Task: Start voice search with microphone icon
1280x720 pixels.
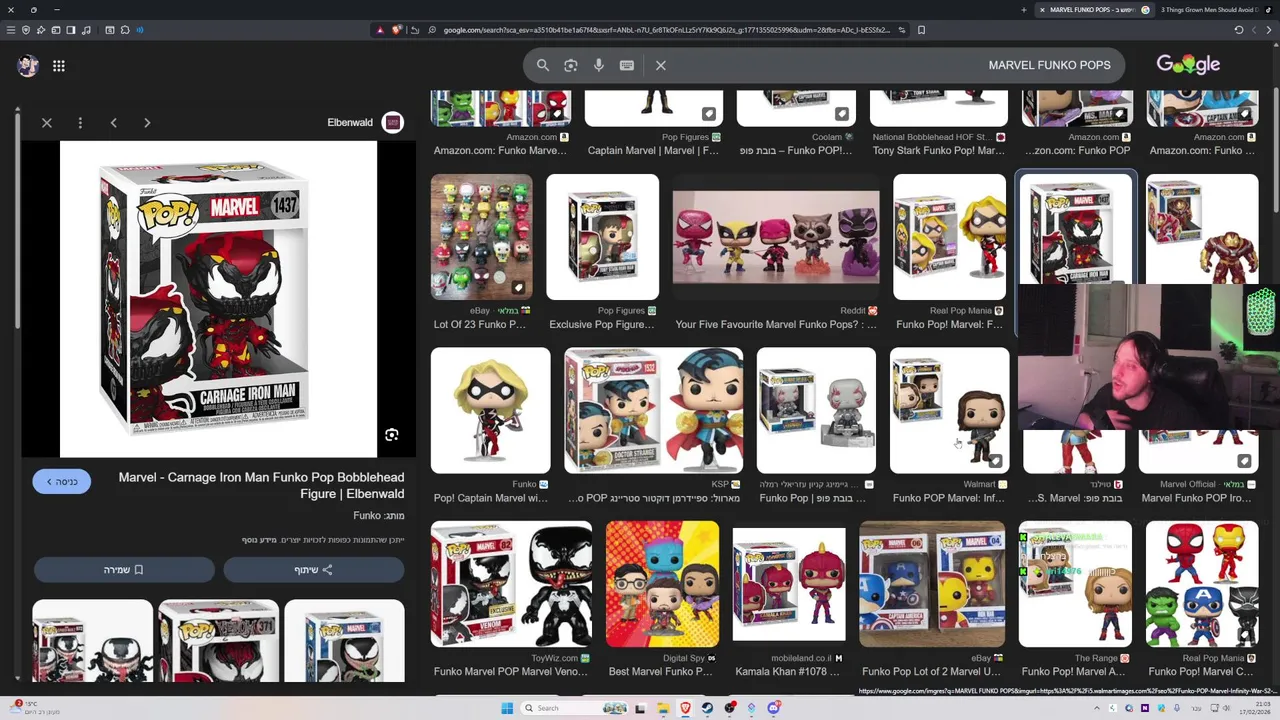Action: point(599,65)
